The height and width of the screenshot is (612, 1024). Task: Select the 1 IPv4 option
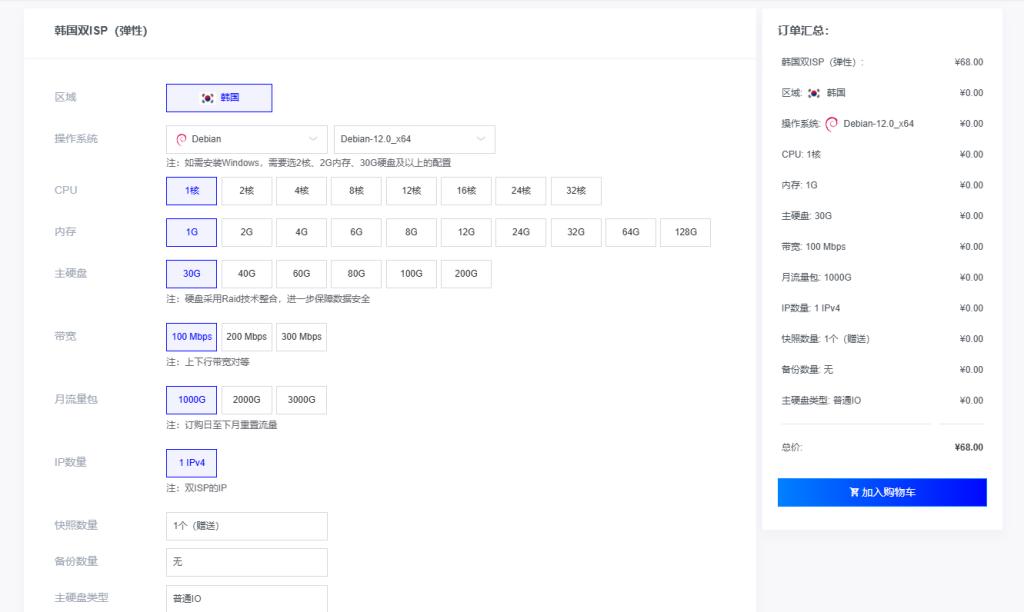190,462
